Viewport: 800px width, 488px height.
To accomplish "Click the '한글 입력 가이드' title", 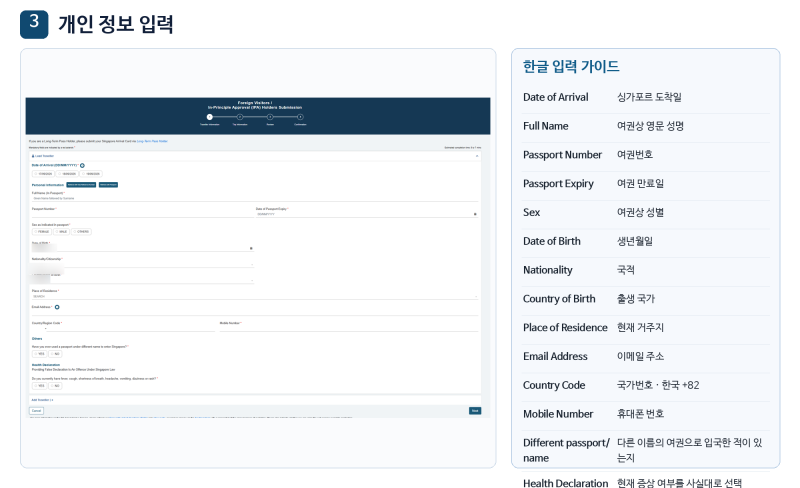I will click(x=571, y=66).
